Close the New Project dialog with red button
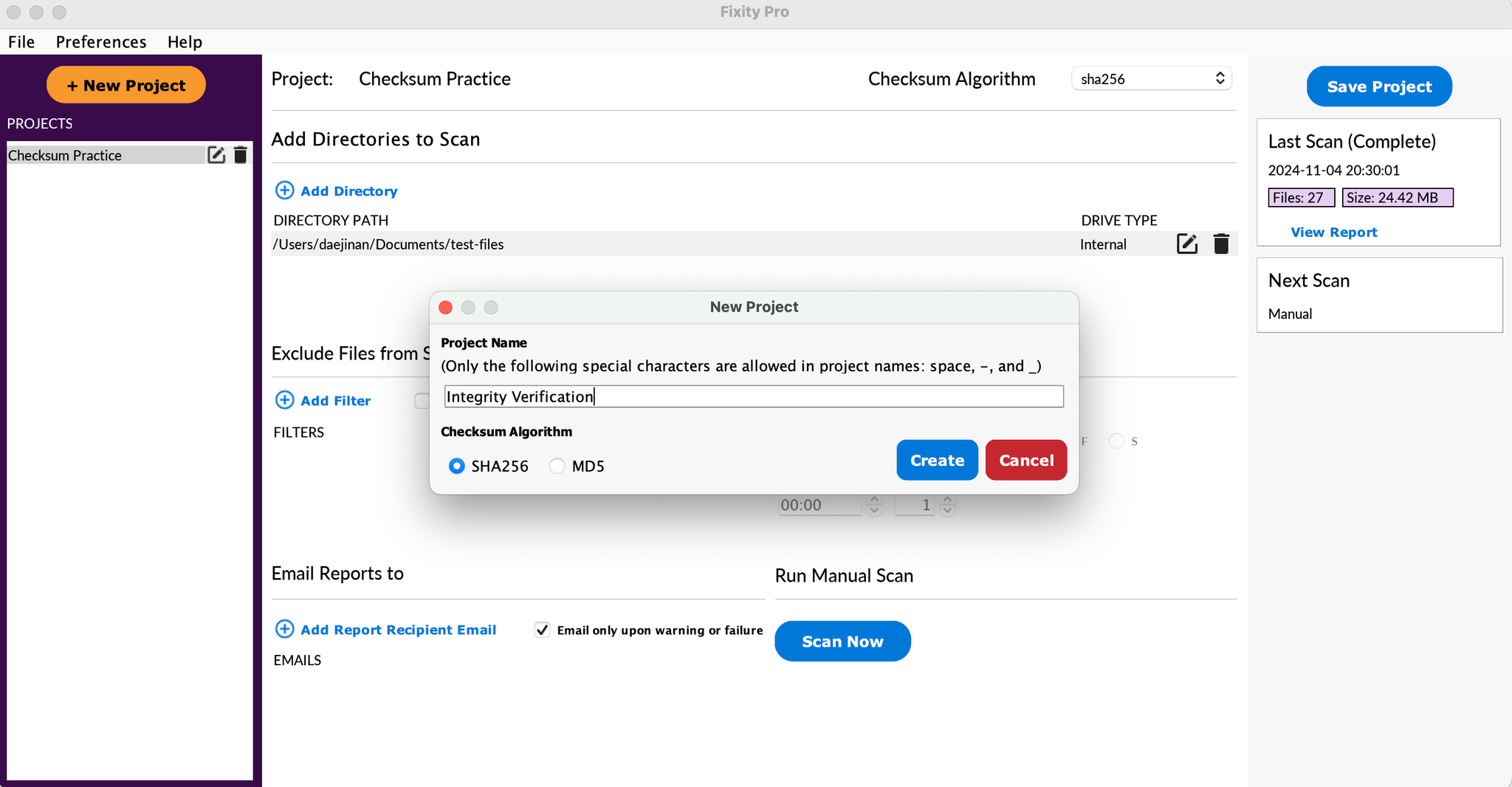Screen dimensions: 1512x787 445,307
